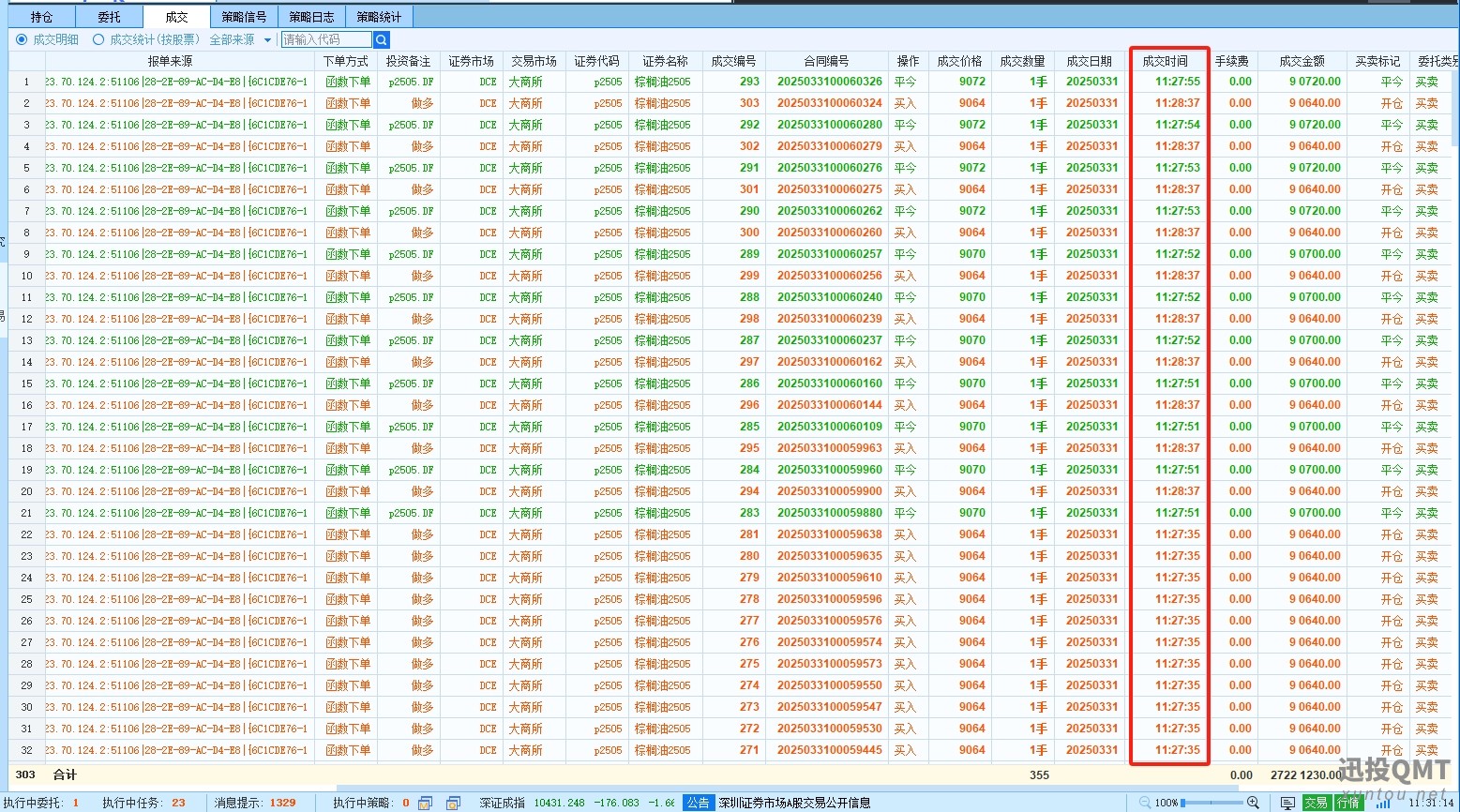Switch to the 持仓 tab

point(42,17)
